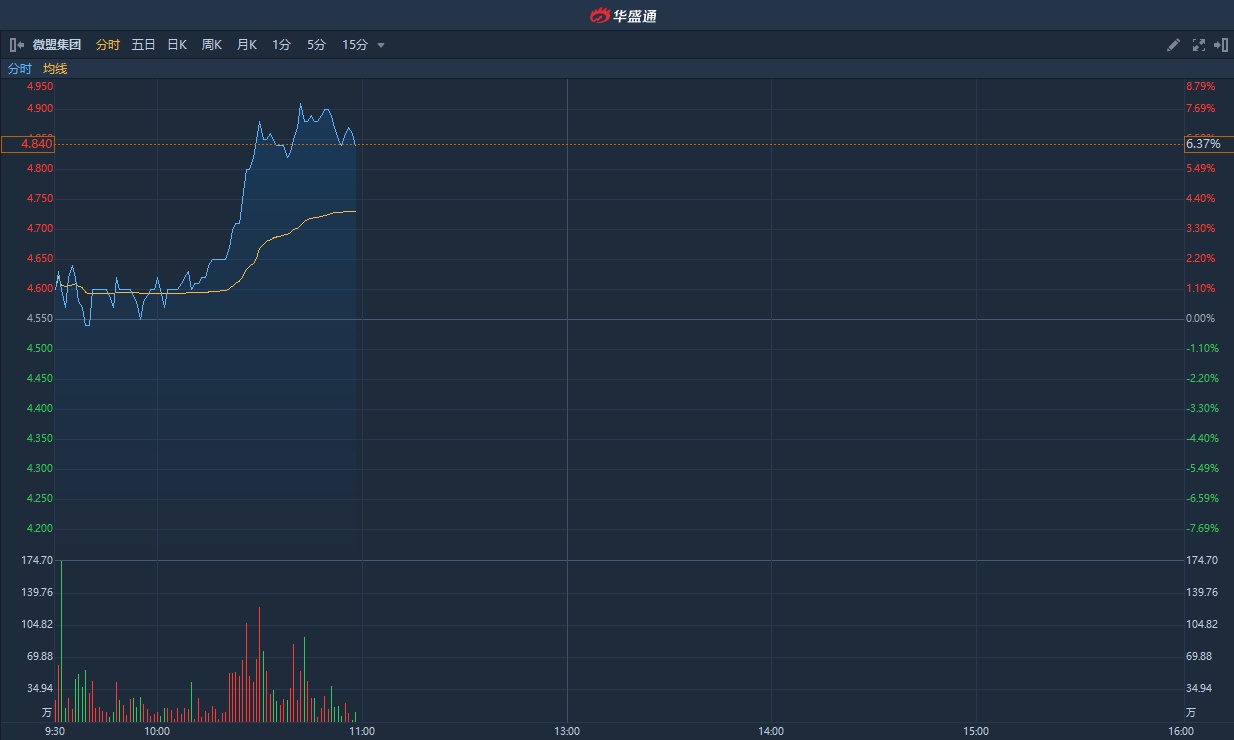This screenshot has height=740, width=1234.
Task: Switch to 分时 intraday chart tab
Action: [108, 45]
